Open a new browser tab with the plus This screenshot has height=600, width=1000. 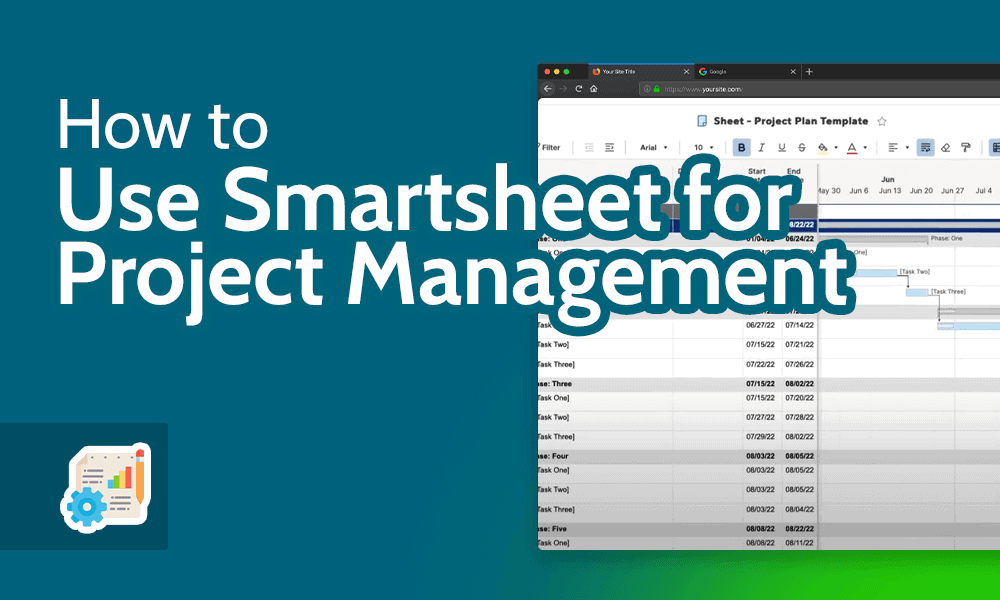click(809, 71)
